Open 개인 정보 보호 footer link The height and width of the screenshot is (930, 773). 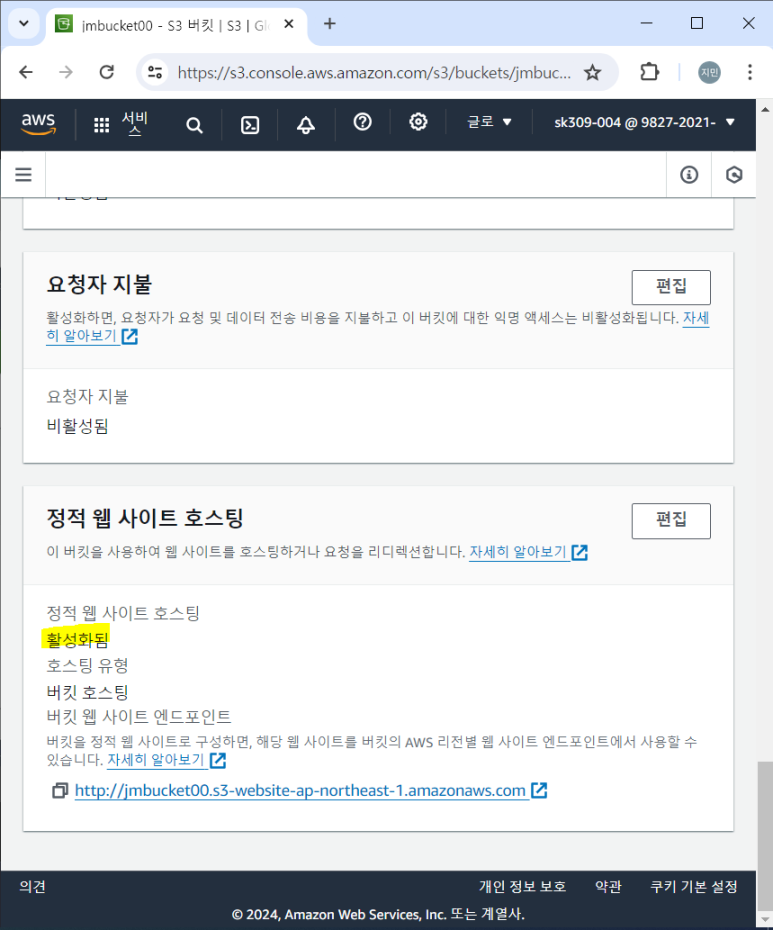[x=522, y=887]
